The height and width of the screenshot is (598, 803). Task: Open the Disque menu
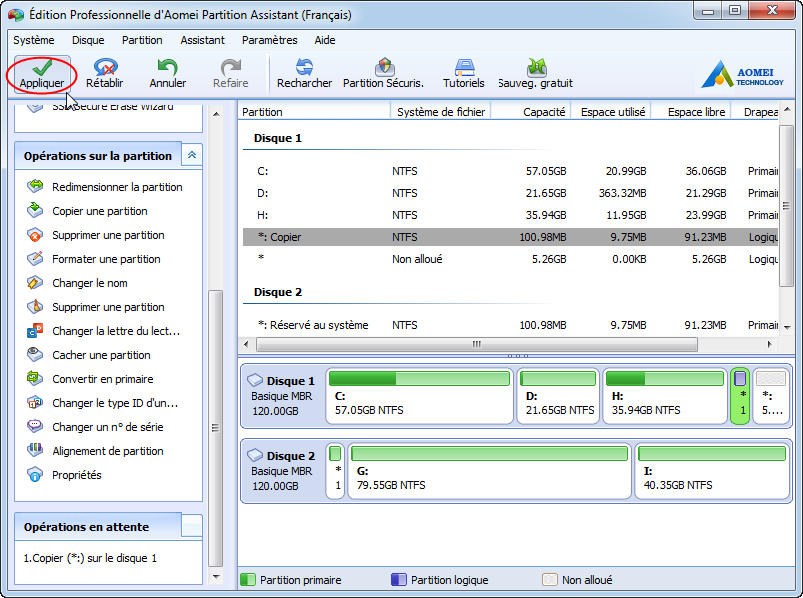88,40
